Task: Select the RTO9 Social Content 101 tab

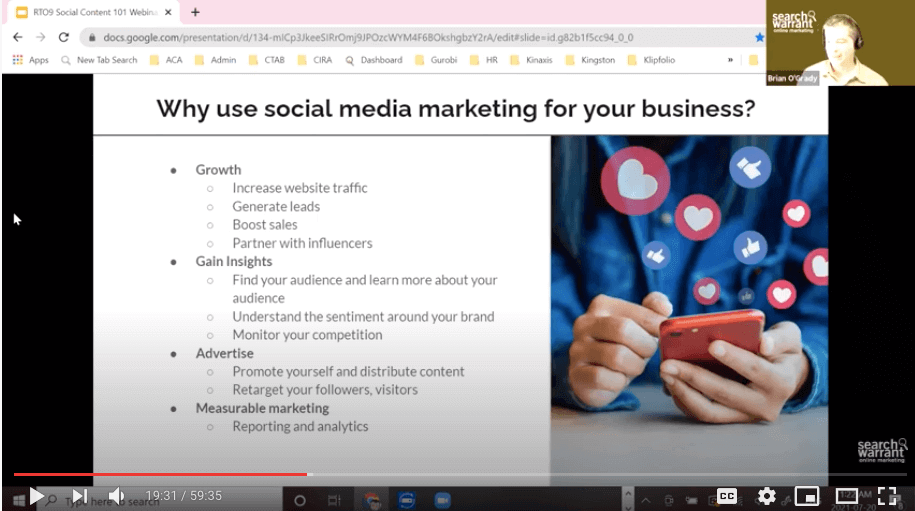Action: point(90,12)
